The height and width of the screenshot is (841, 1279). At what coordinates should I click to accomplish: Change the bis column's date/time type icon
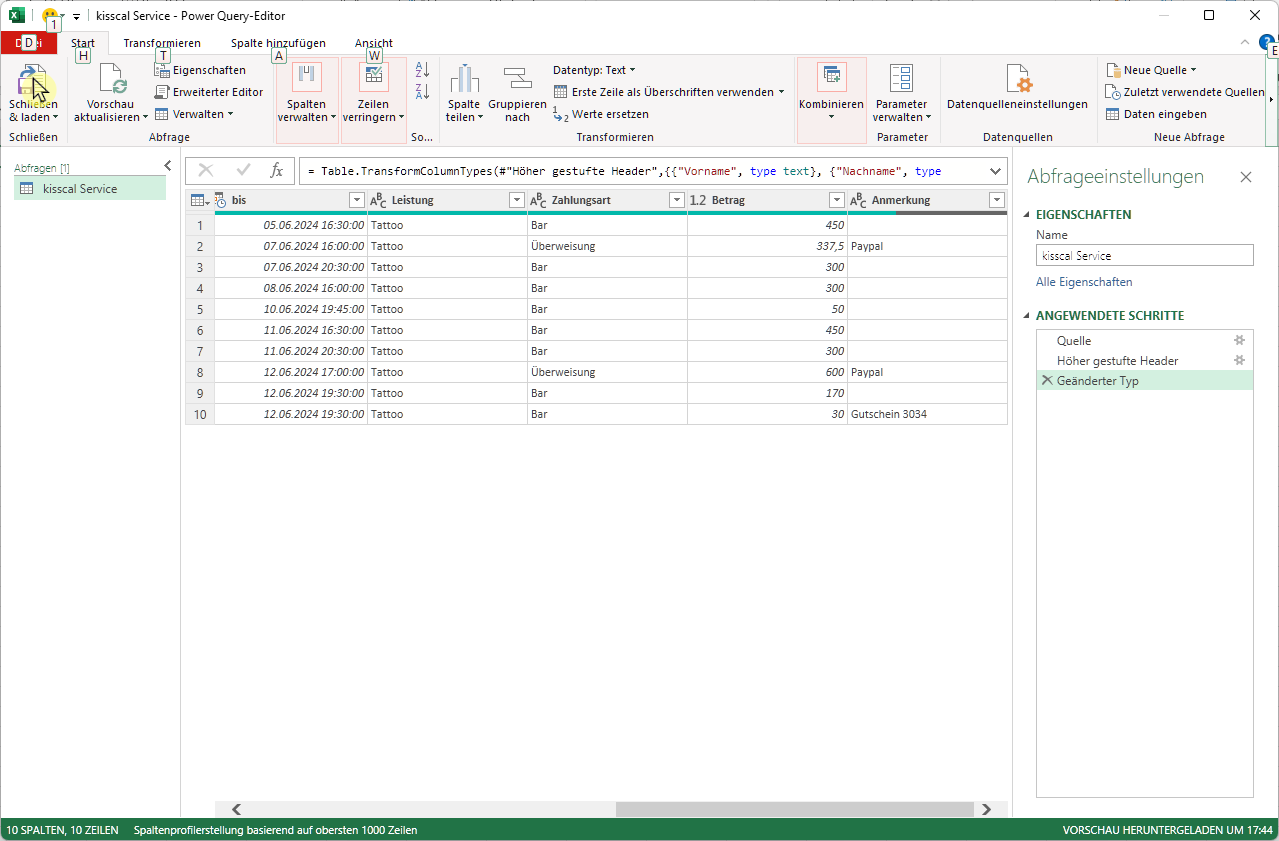[221, 200]
